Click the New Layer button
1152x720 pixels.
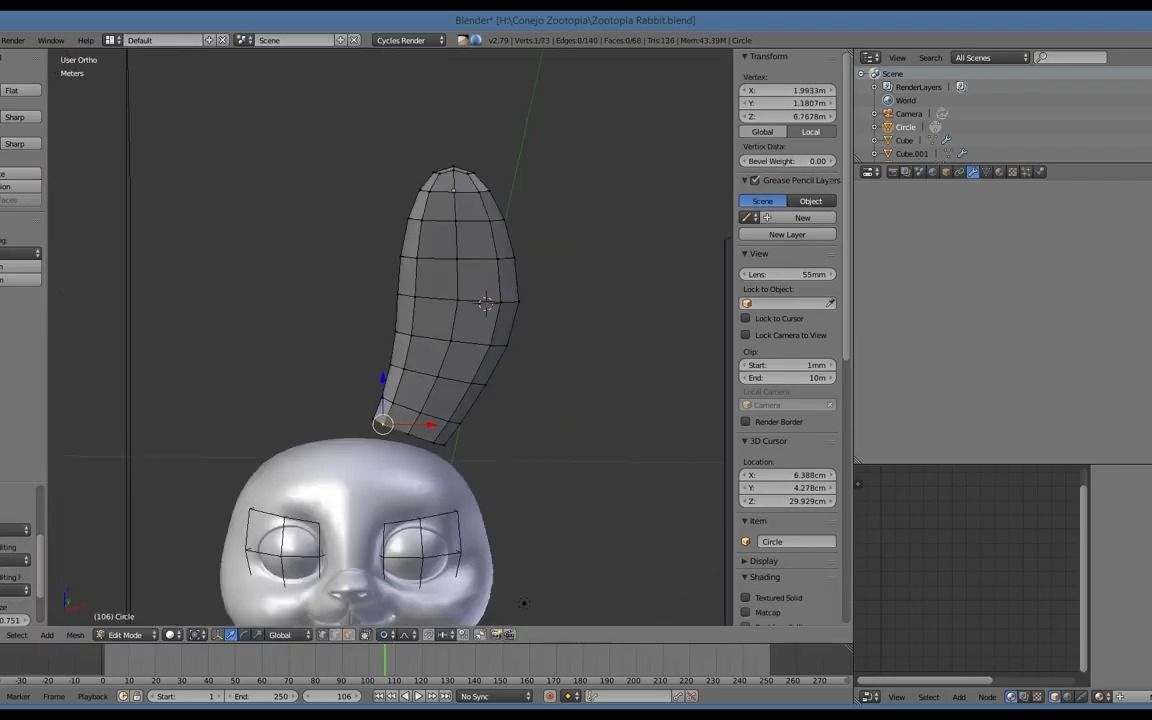[787, 234]
